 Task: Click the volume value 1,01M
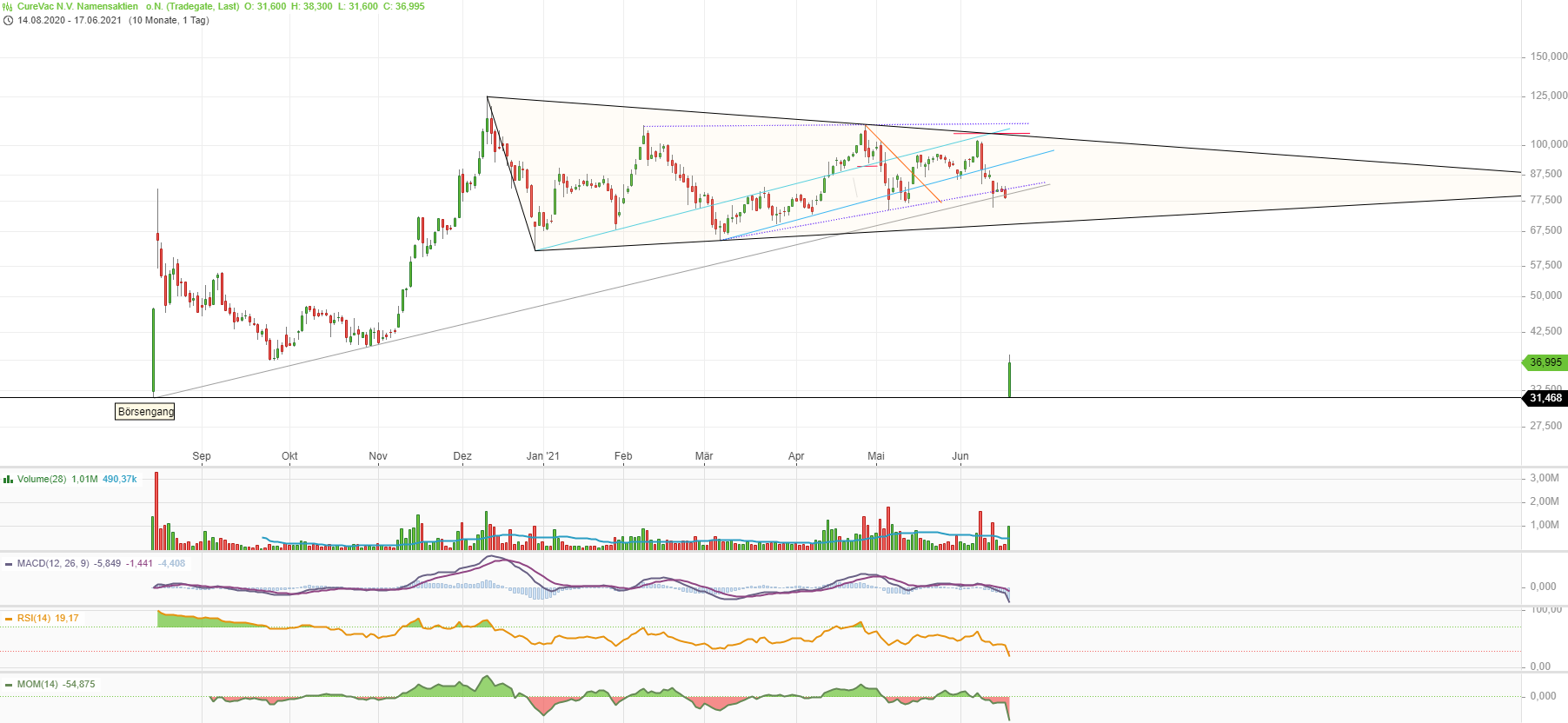click(x=84, y=479)
